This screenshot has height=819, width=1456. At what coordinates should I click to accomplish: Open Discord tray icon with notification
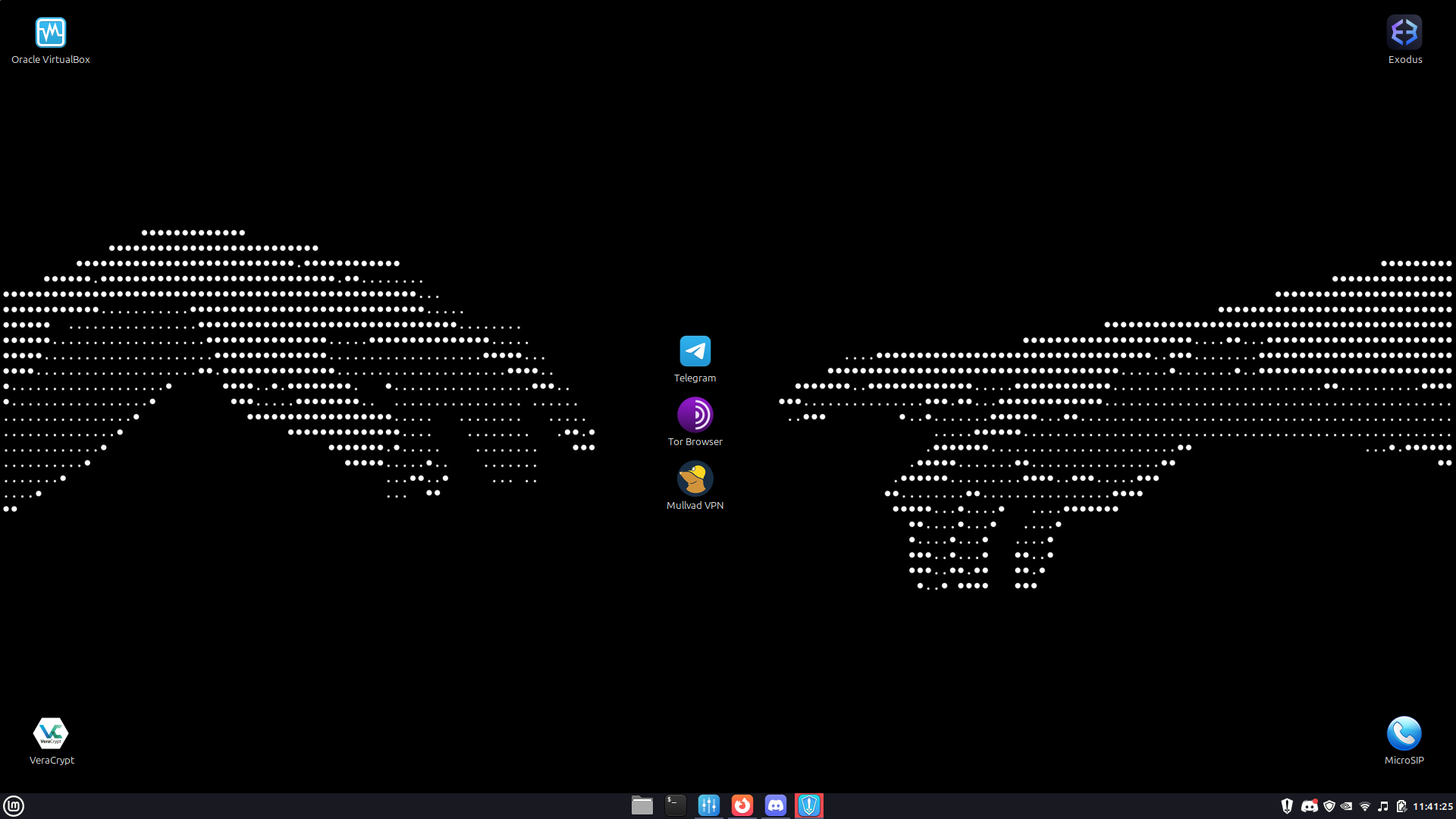click(x=1309, y=806)
